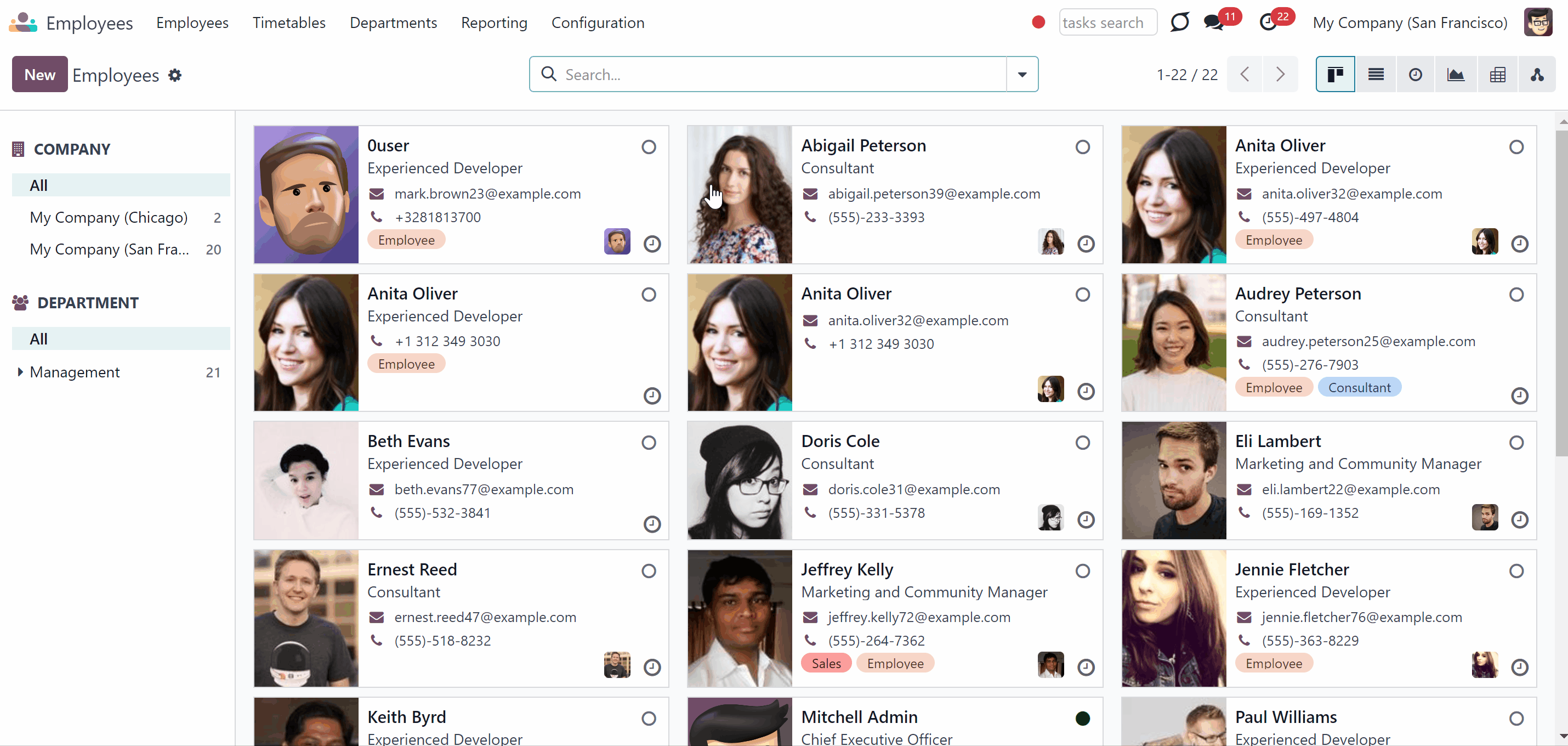The image size is (1568, 746).
Task: Open activity clock on Jeffrey Kelly card
Action: [1086, 668]
